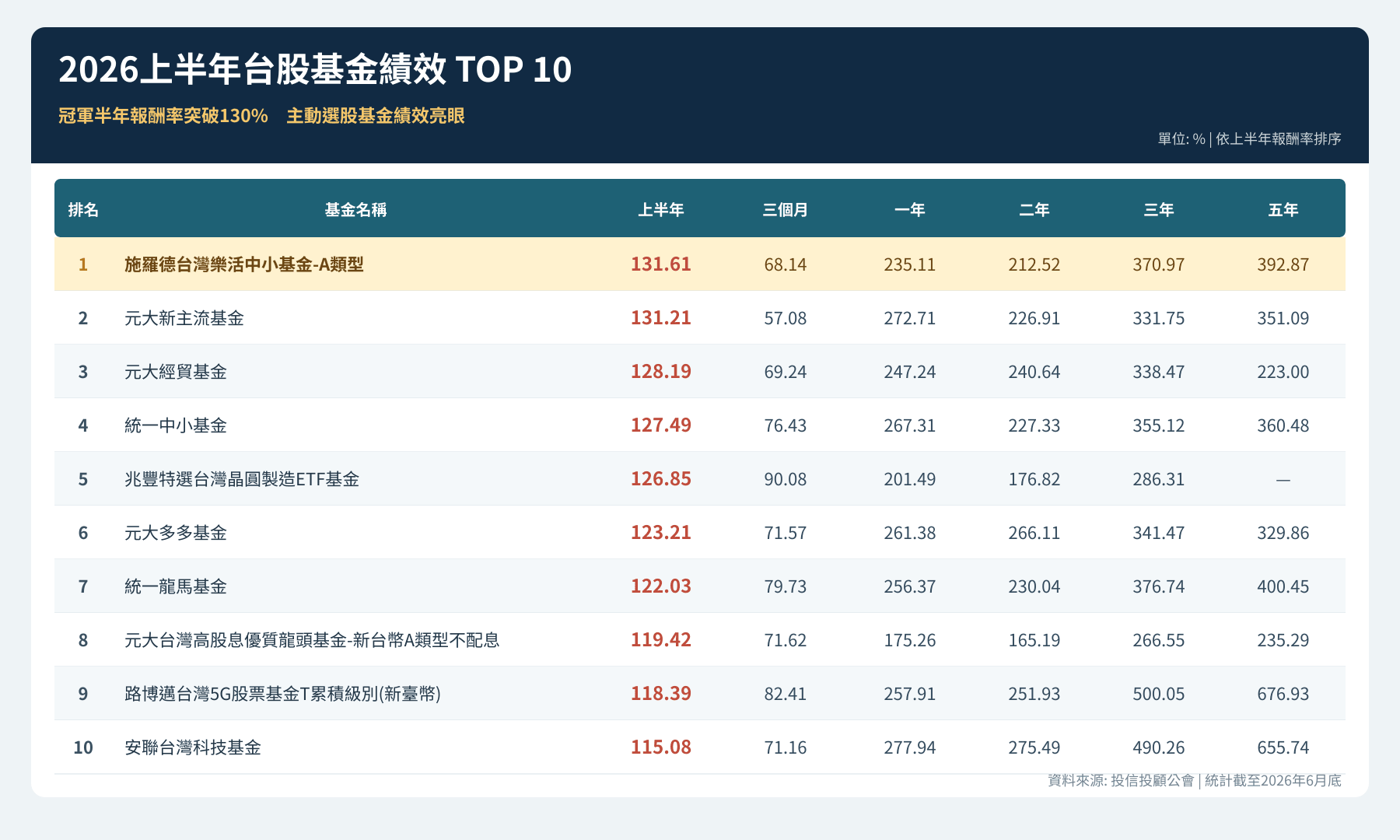Select fund 元大新主流基金
The width and height of the screenshot is (1400, 840).
[x=184, y=318]
